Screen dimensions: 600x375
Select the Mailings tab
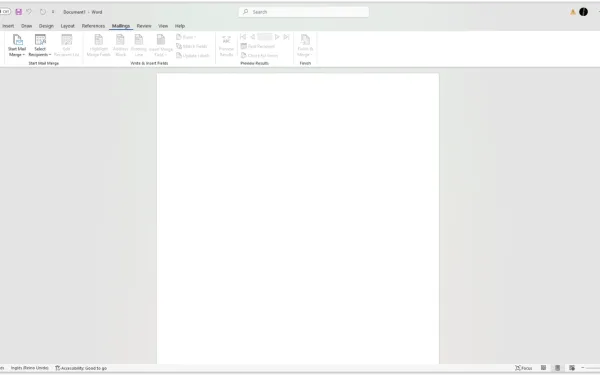pos(121,26)
